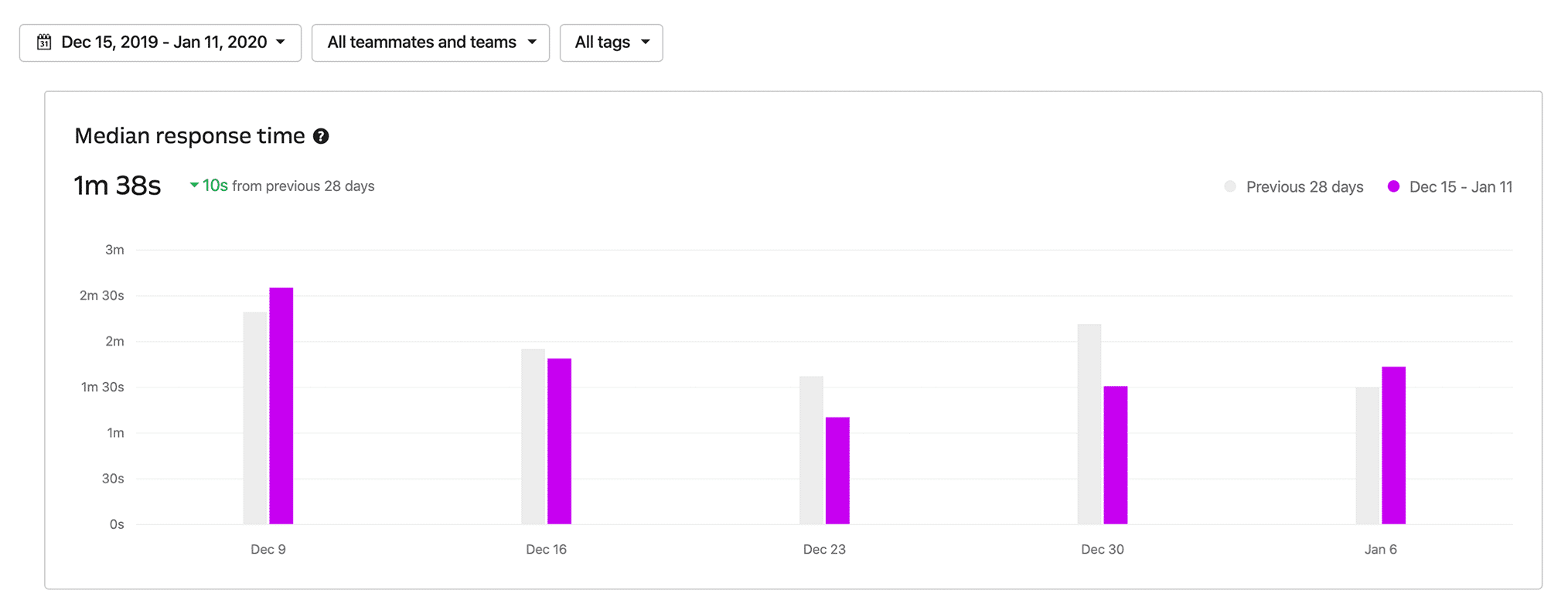Click the gray bar for Dec 30
Image resolution: width=1568 pixels, height=614 pixels.
coord(1089,424)
